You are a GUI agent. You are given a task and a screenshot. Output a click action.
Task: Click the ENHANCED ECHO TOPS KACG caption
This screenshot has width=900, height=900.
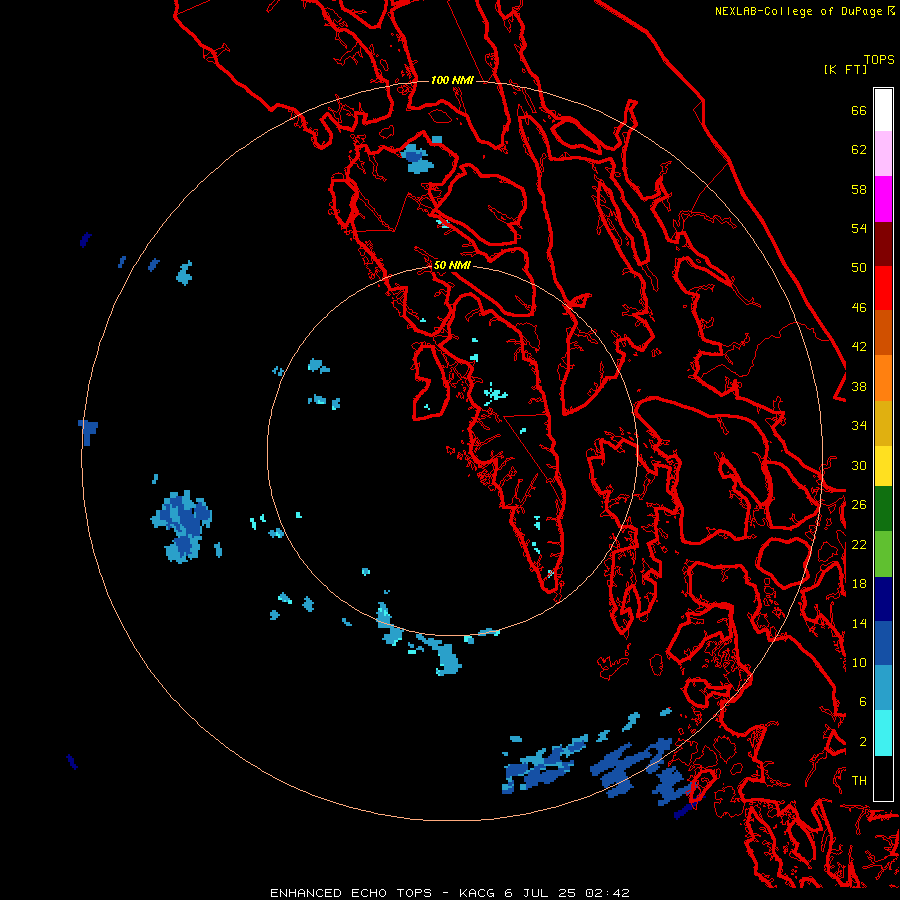(x=449, y=893)
